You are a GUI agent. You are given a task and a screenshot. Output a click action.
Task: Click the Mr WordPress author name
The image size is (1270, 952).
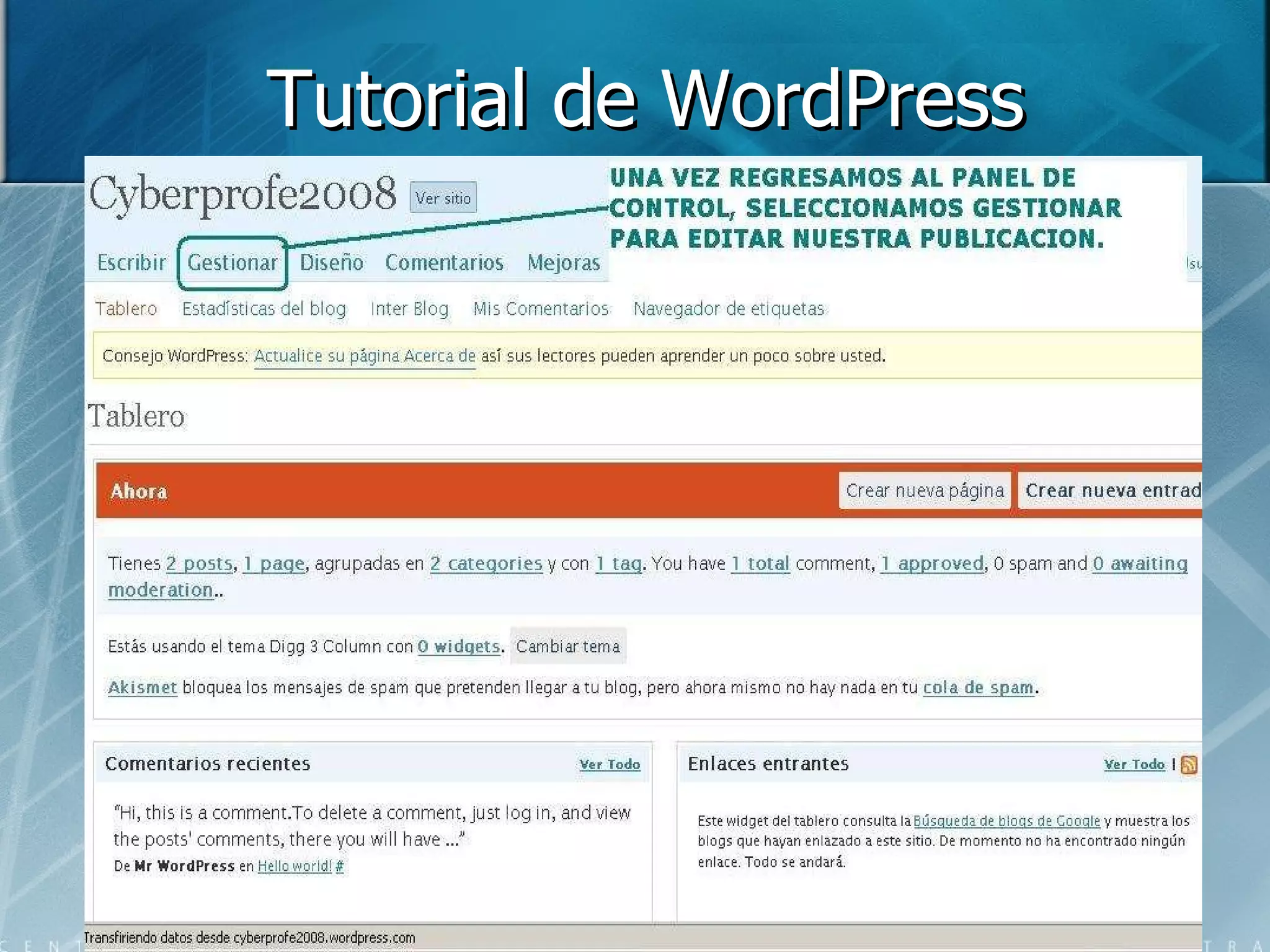point(185,866)
